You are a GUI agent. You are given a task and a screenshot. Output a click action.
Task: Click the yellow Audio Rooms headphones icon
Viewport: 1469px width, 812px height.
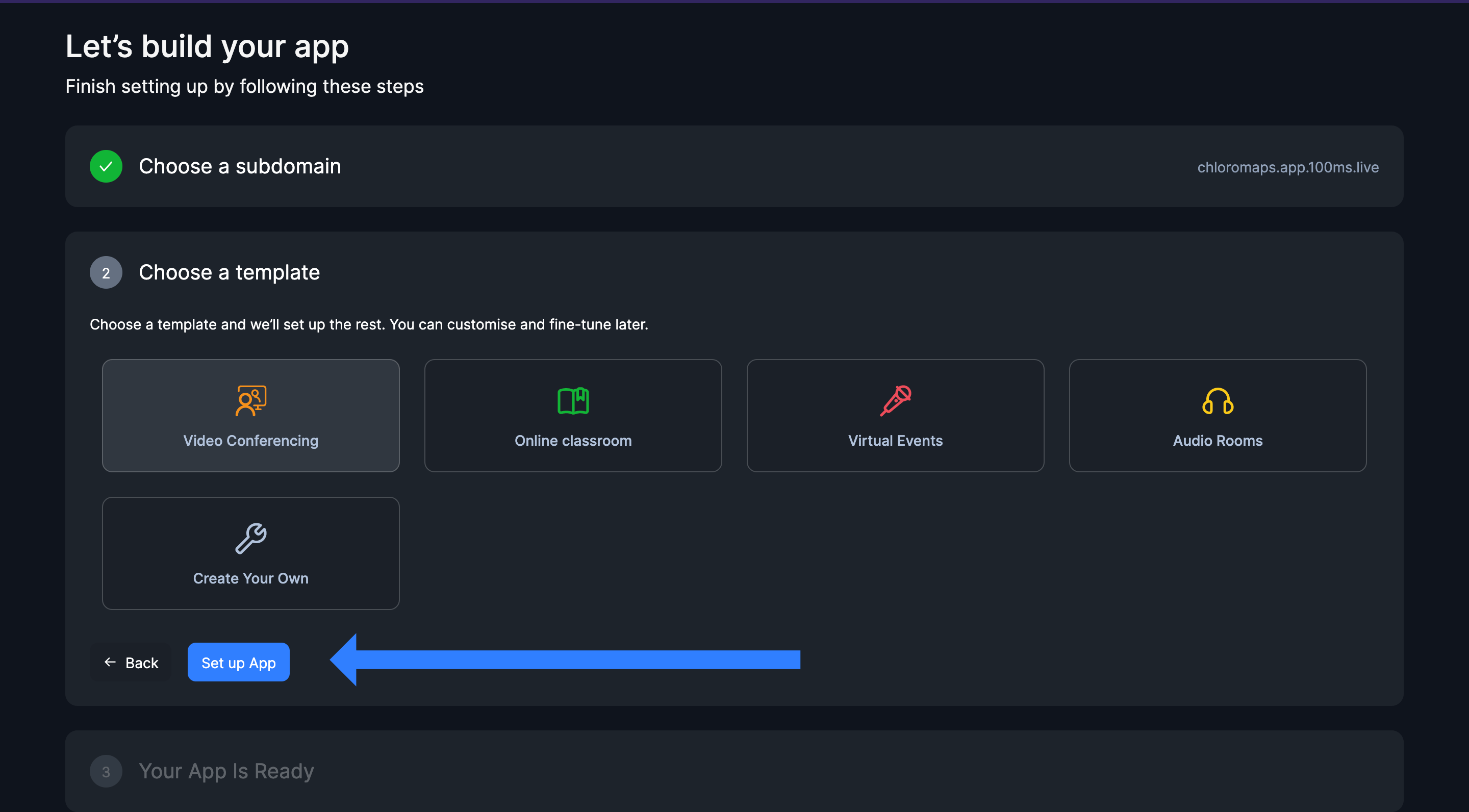1218,401
